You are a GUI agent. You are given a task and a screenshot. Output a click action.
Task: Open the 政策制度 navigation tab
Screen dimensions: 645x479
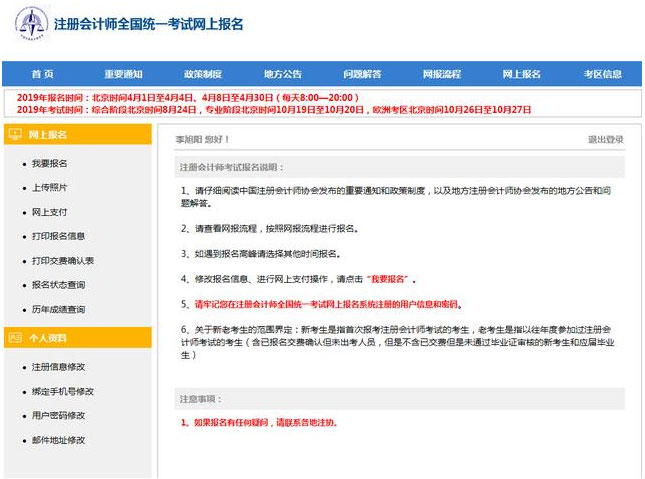[203, 74]
